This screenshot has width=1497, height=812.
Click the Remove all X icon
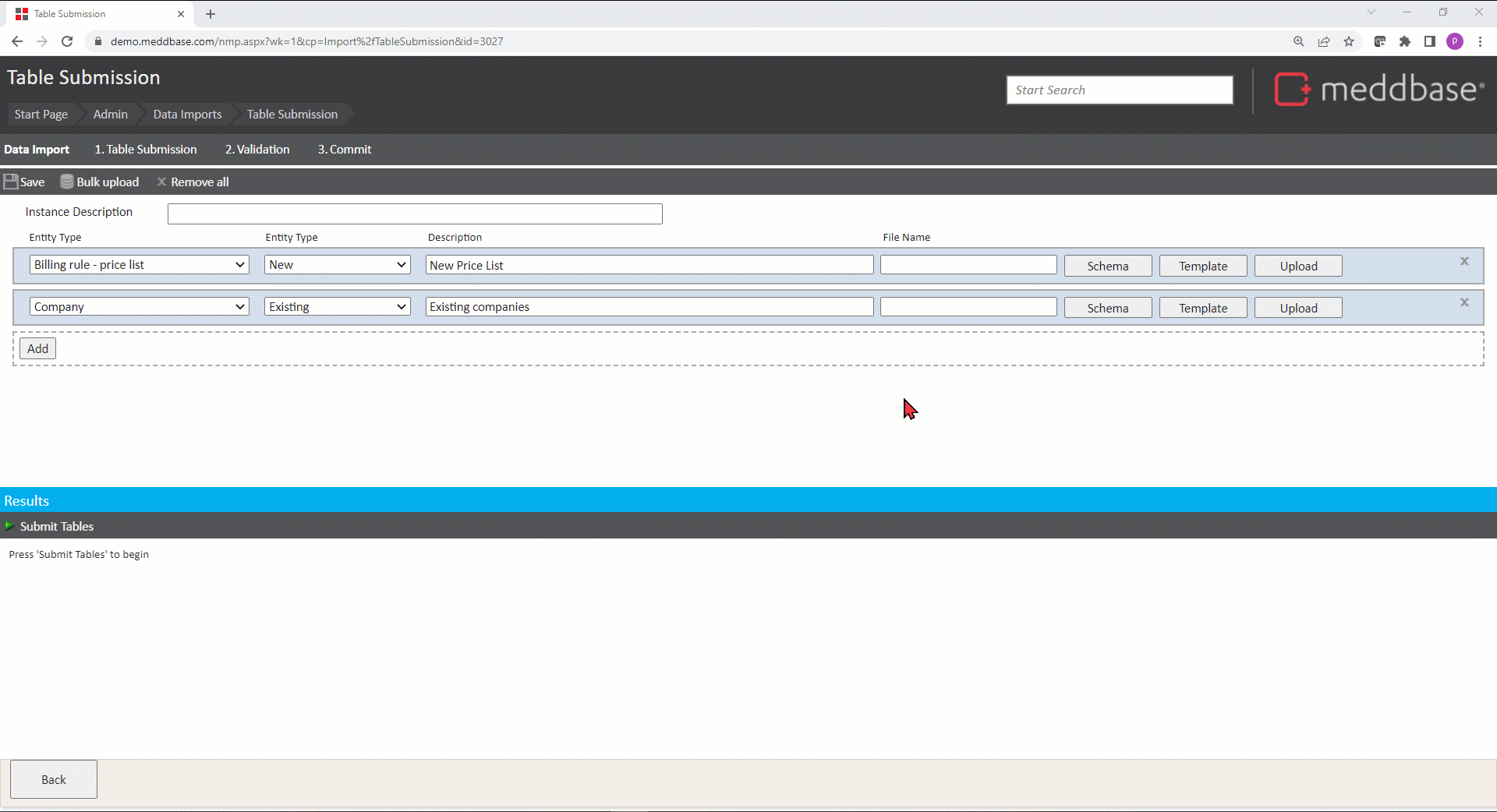161,182
